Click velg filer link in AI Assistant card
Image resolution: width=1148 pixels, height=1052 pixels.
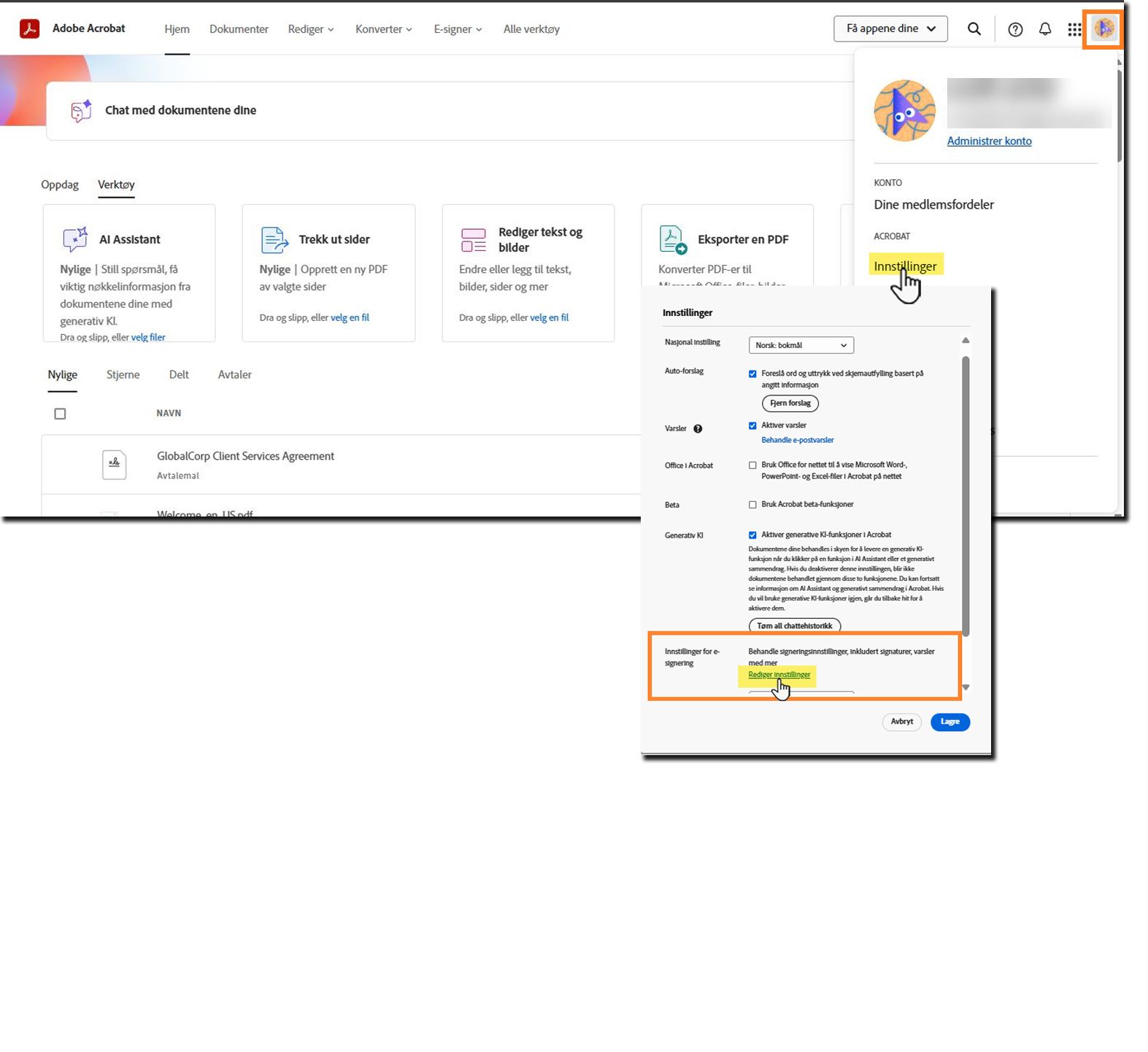coord(148,337)
